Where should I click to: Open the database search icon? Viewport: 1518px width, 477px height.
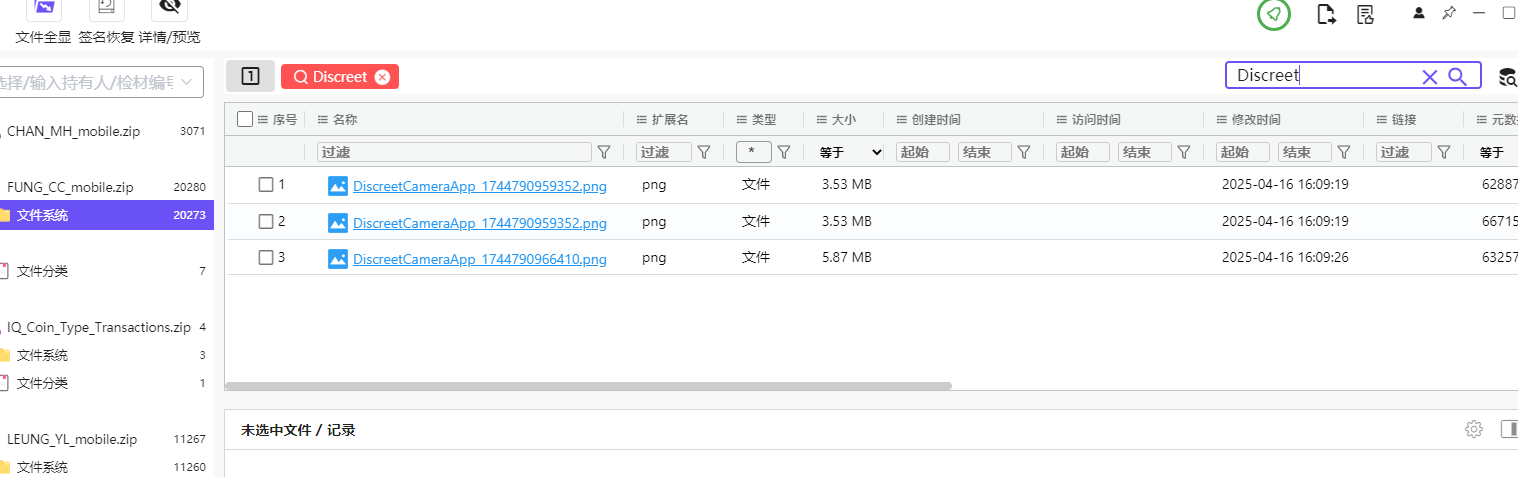1507,77
